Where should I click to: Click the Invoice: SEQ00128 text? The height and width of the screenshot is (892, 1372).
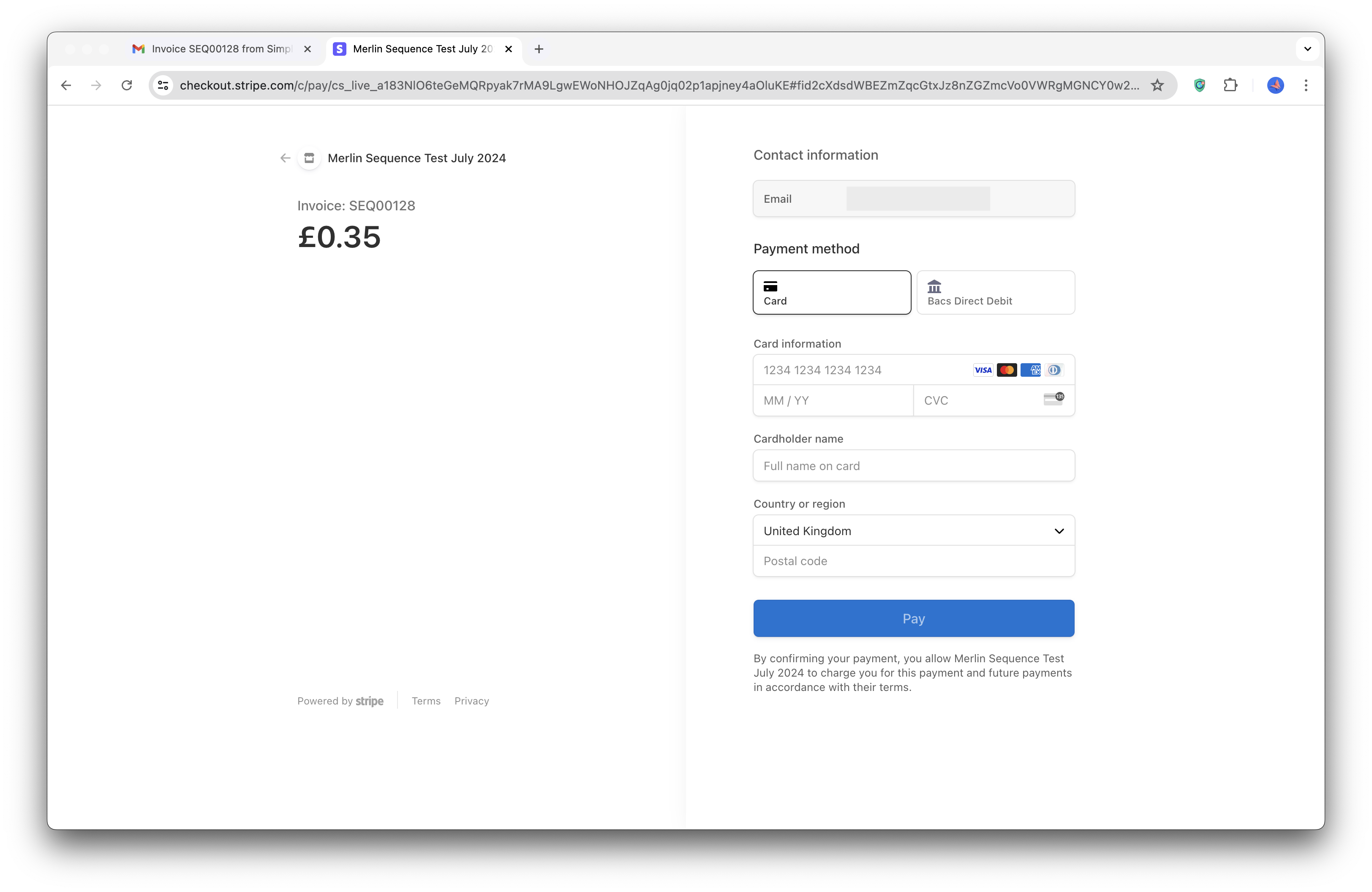(356, 206)
